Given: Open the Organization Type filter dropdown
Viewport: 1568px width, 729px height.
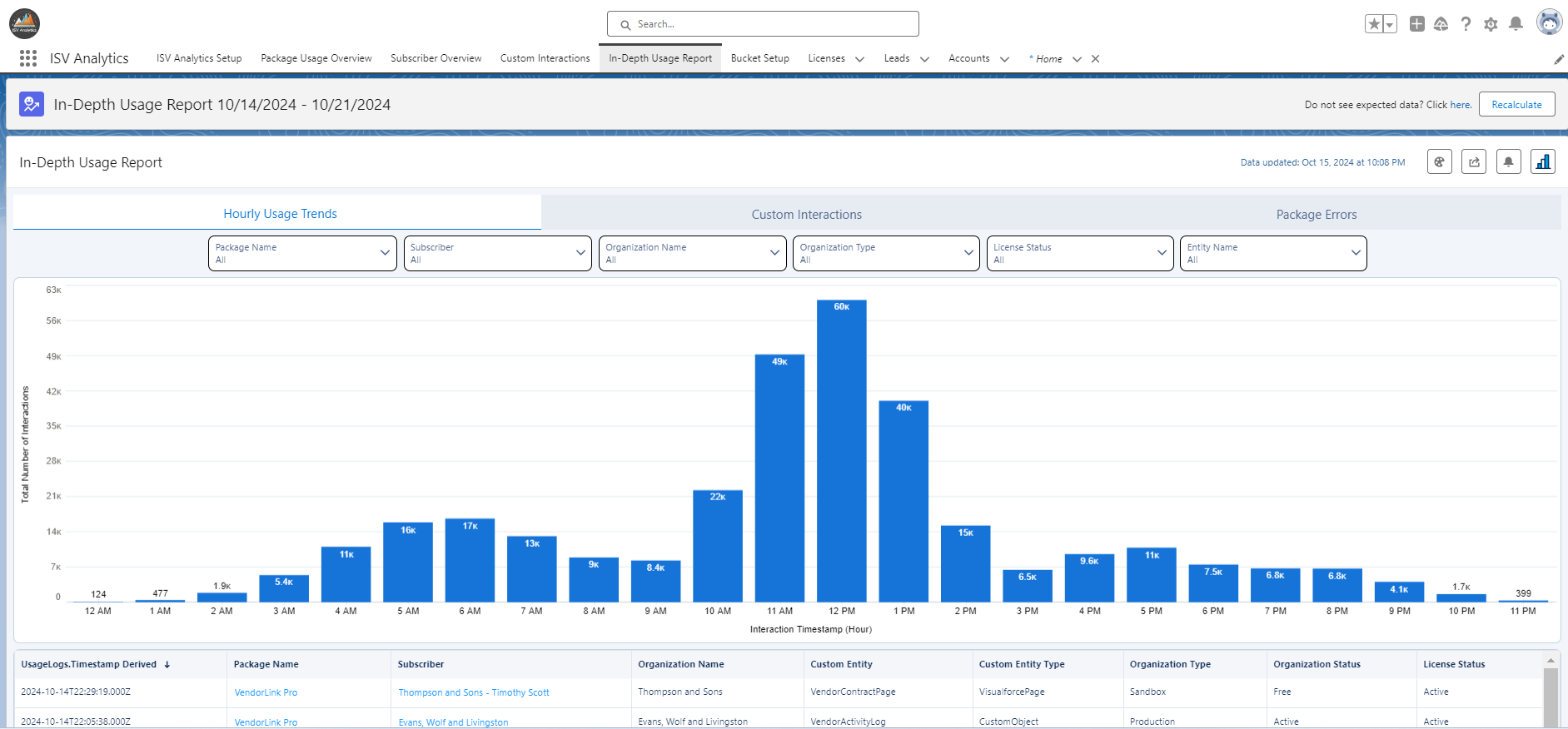Looking at the screenshot, I should [886, 253].
